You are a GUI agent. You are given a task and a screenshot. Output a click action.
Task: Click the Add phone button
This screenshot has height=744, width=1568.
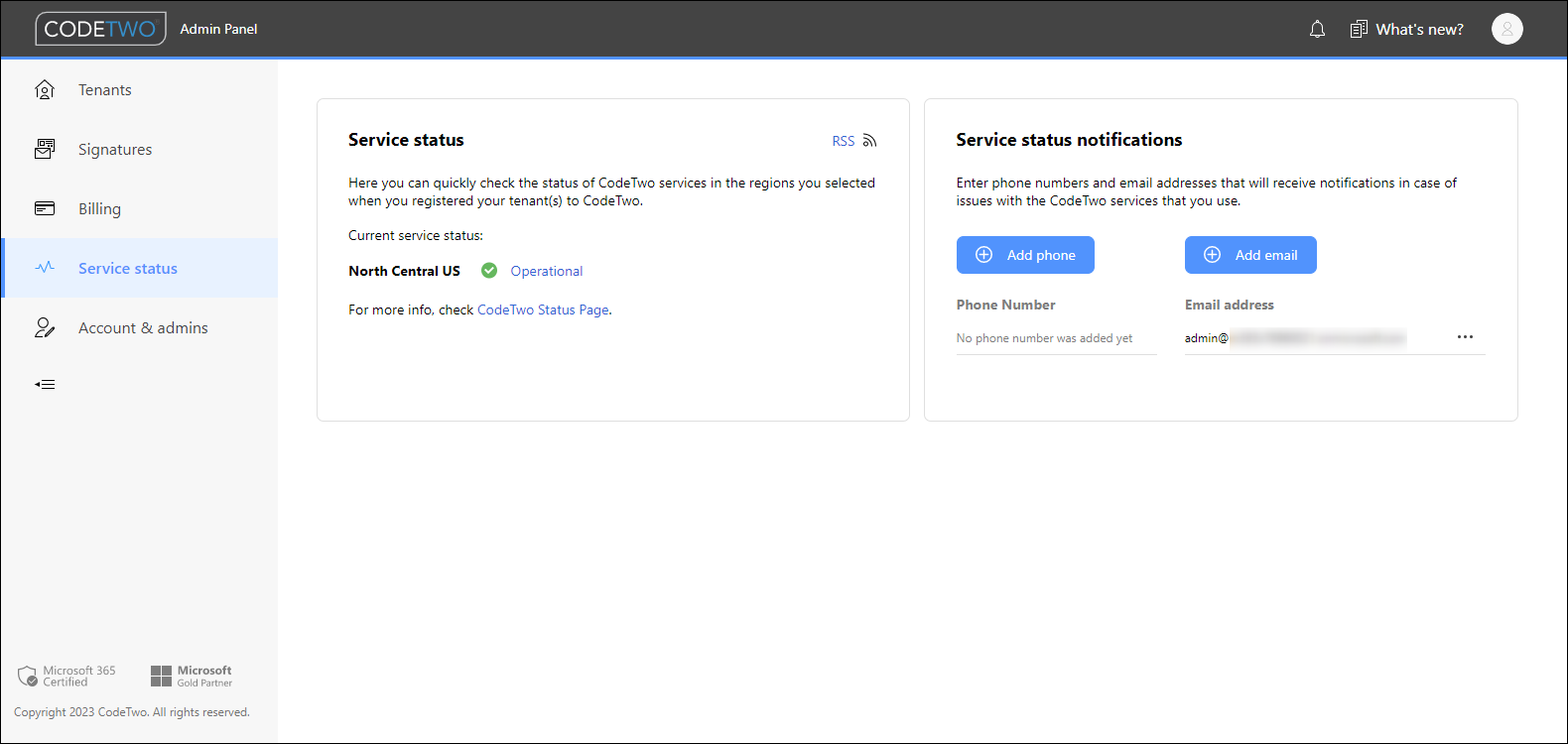[1025, 255]
